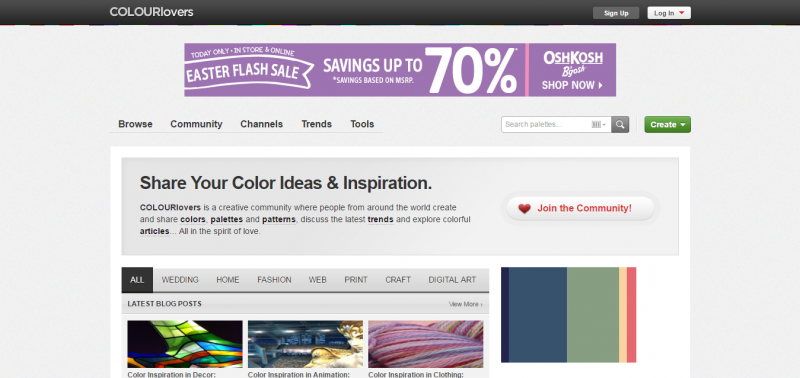Select the WEB tab
This screenshot has width=800, height=378.
pos(317,280)
